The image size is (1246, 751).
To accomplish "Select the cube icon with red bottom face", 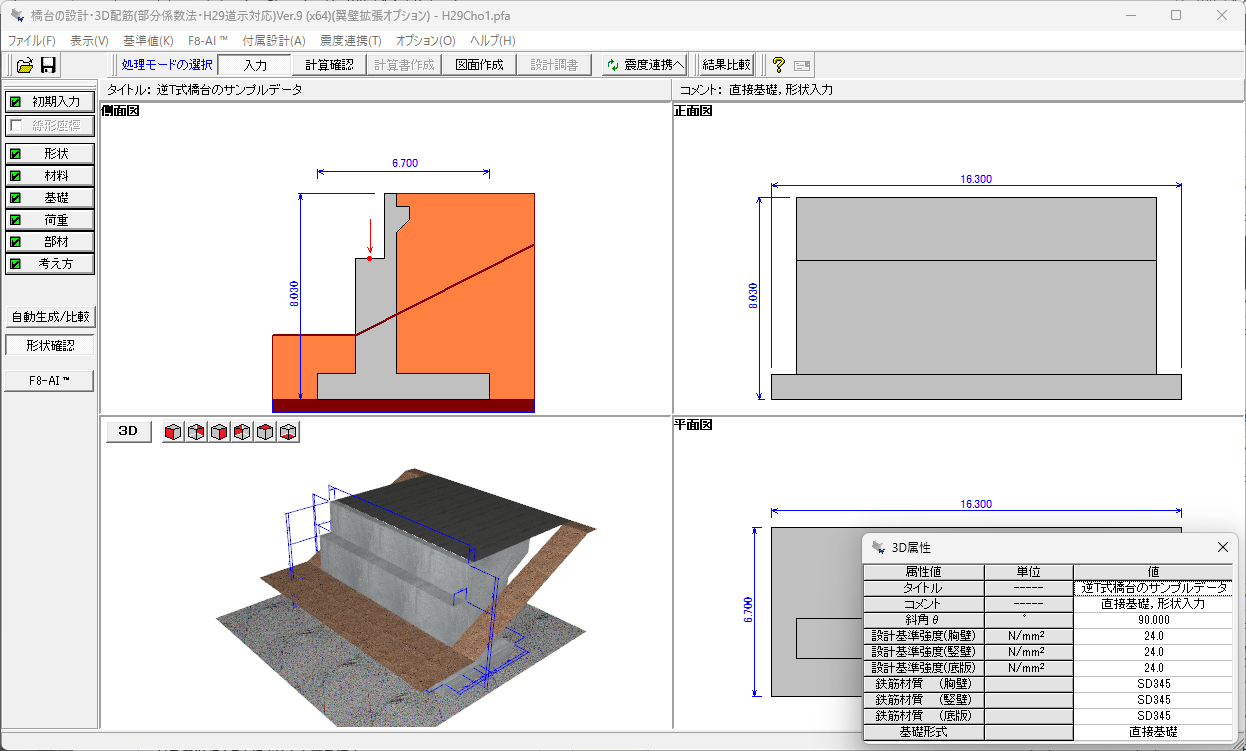I will [x=288, y=432].
